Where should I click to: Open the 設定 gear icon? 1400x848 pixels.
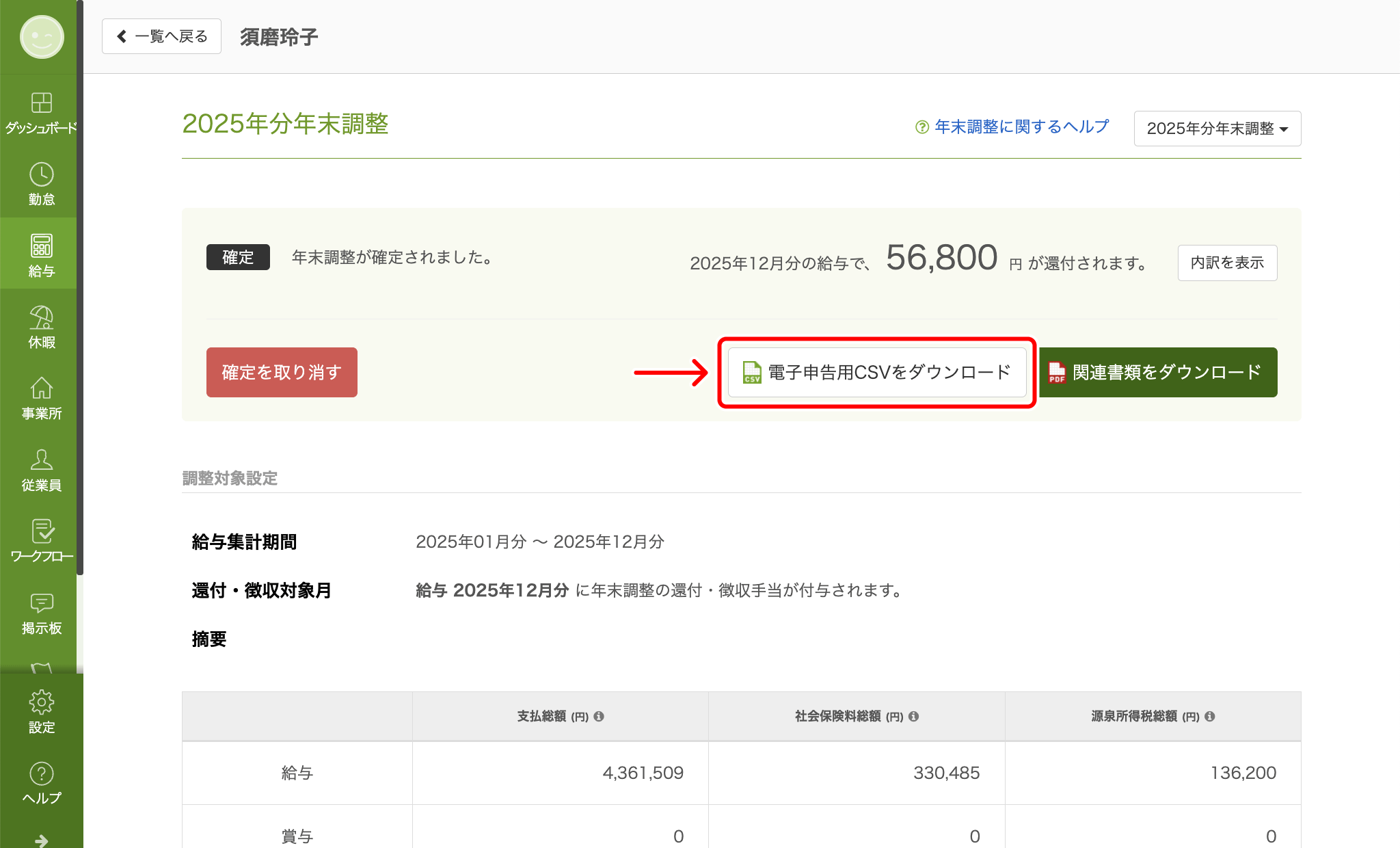[x=41, y=702]
